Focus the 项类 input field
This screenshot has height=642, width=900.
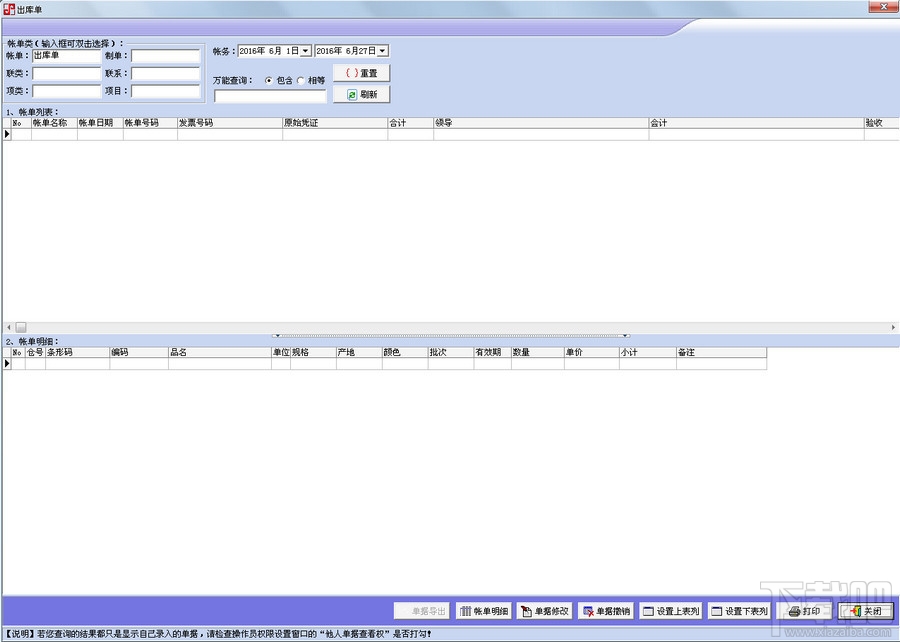tap(67, 91)
